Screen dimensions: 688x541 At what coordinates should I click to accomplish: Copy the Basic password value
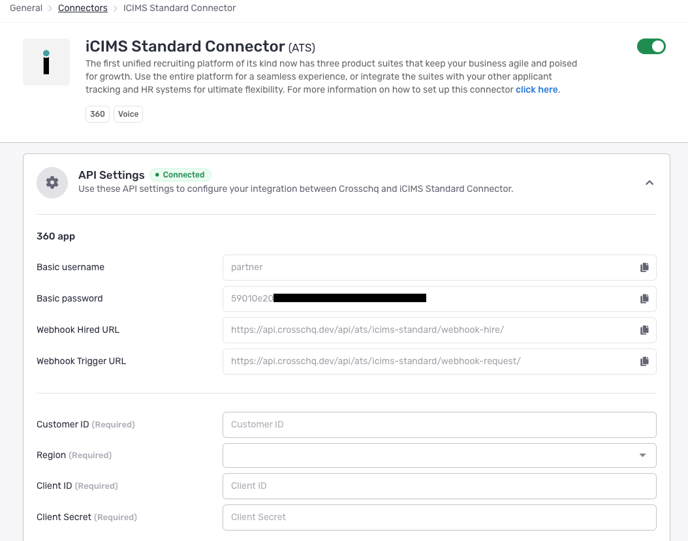click(644, 299)
